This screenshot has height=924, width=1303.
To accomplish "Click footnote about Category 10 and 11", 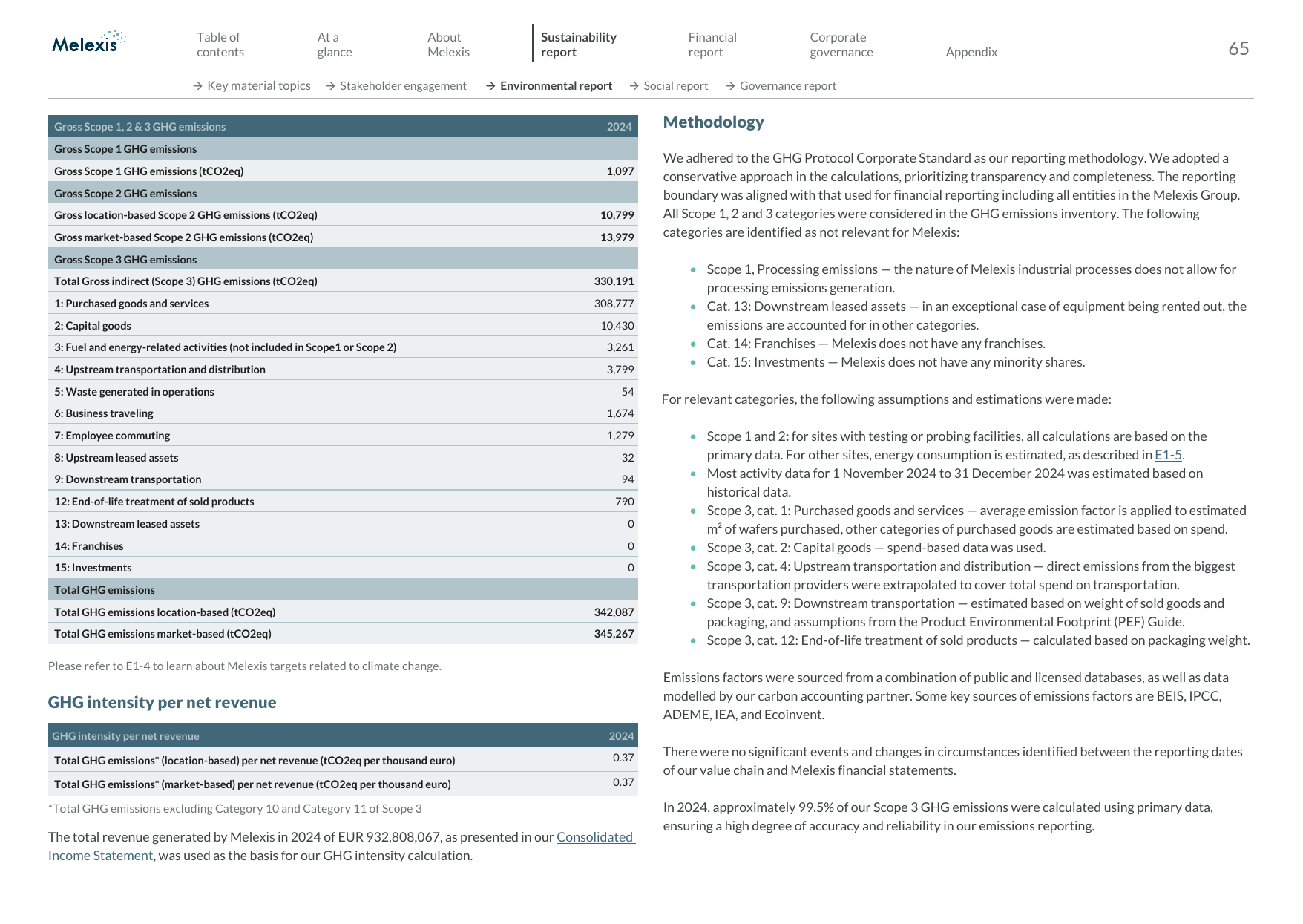I will click(235, 808).
